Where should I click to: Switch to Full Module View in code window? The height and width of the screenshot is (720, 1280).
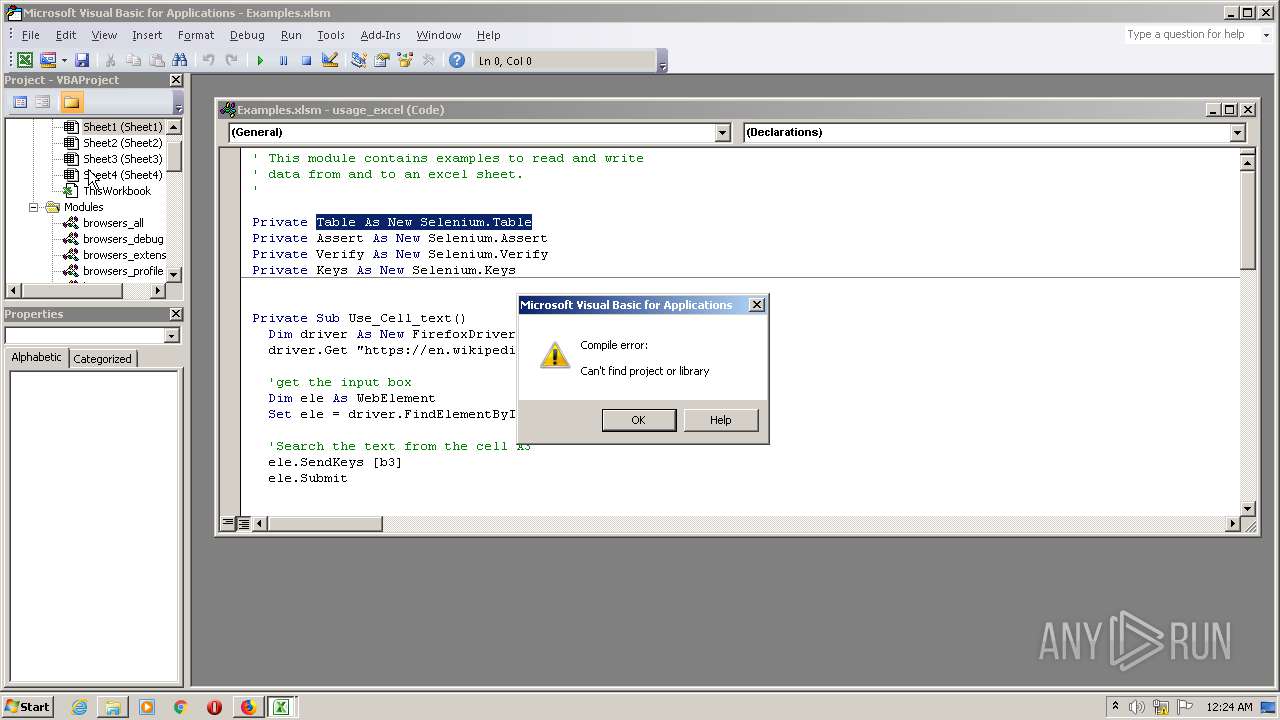[244, 523]
